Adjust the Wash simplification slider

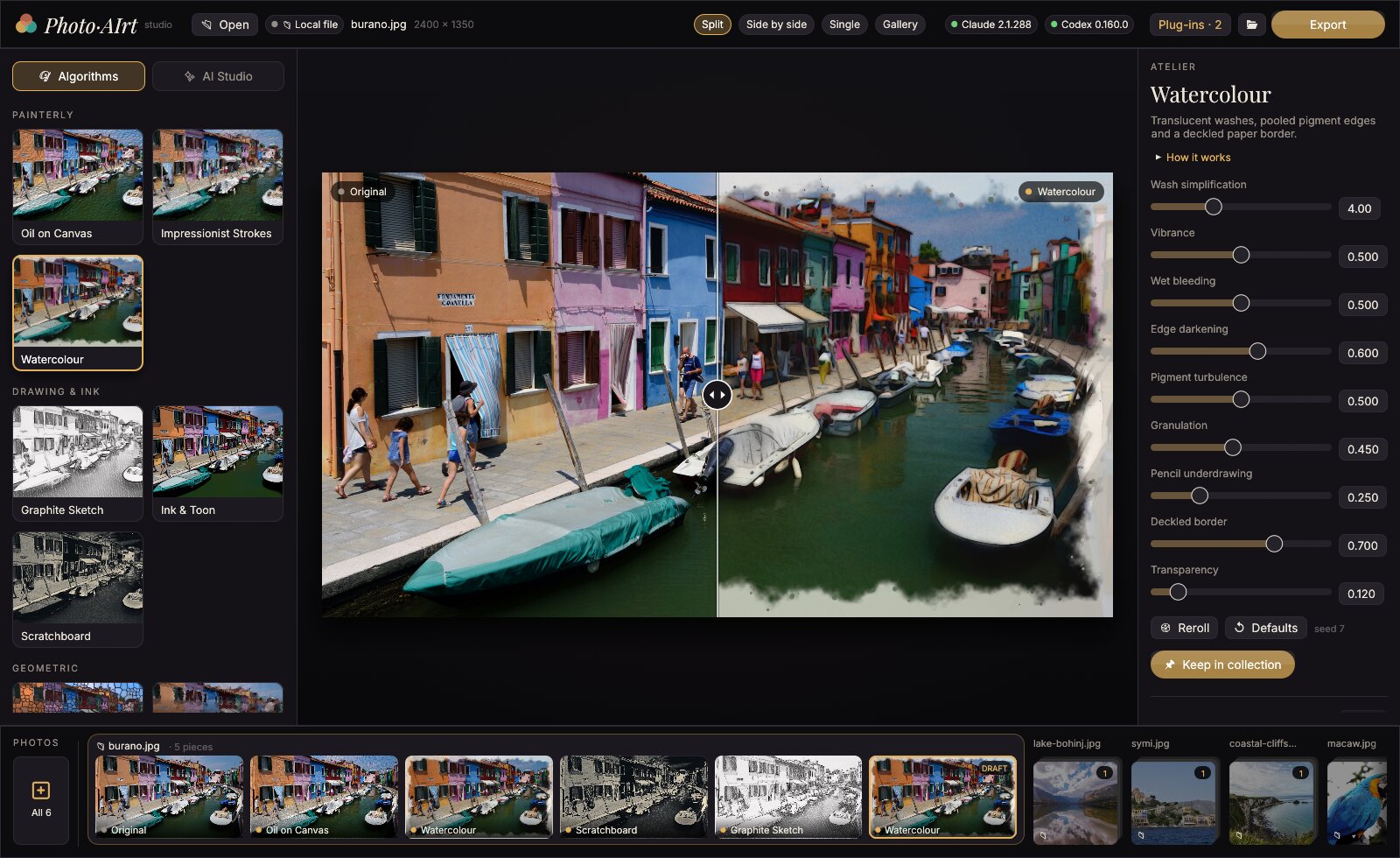coord(1241,207)
